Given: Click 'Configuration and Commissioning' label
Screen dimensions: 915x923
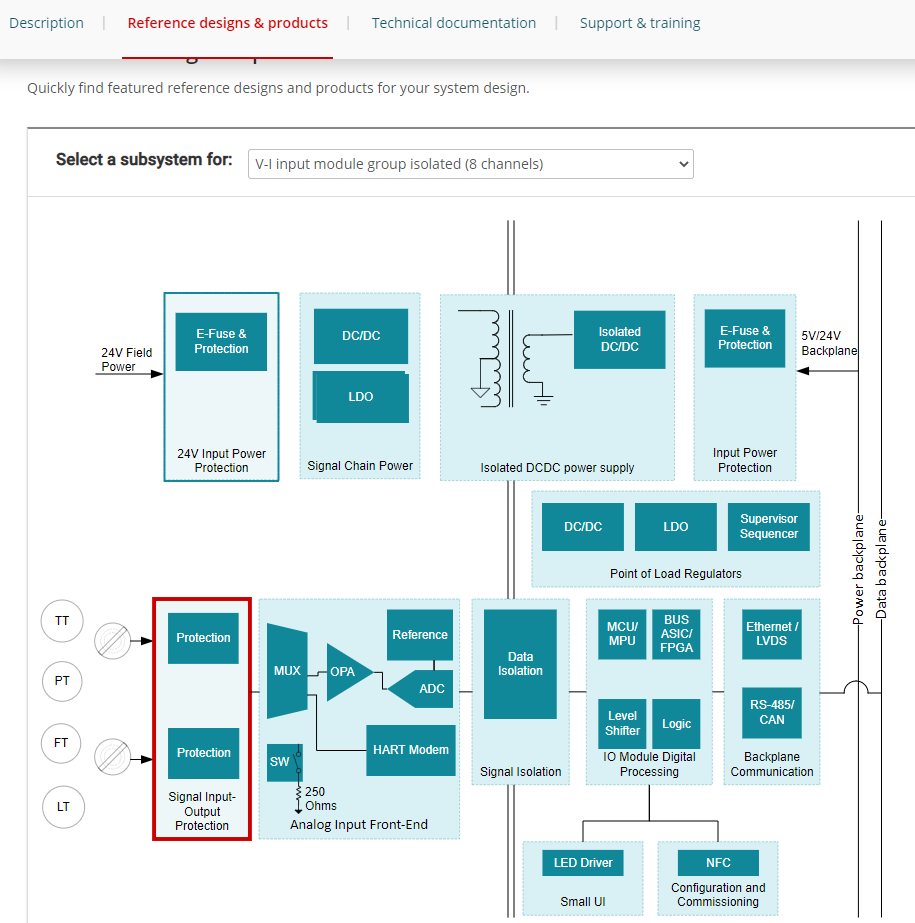Looking at the screenshot, I should [x=718, y=895].
